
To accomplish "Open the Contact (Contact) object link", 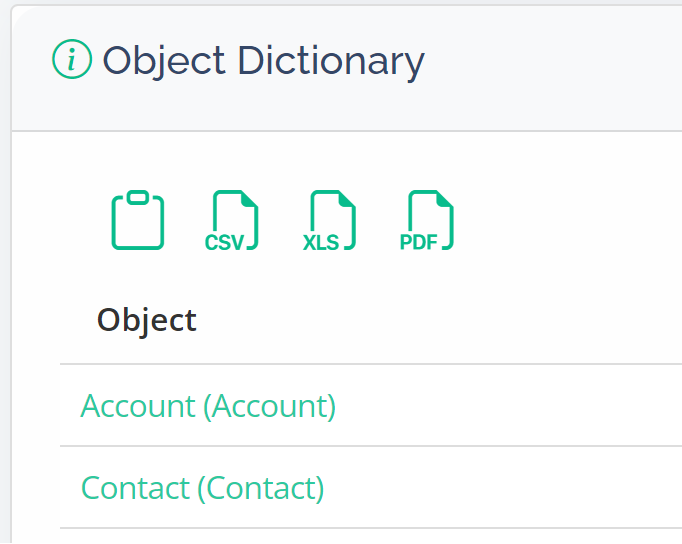I will tap(202, 488).
